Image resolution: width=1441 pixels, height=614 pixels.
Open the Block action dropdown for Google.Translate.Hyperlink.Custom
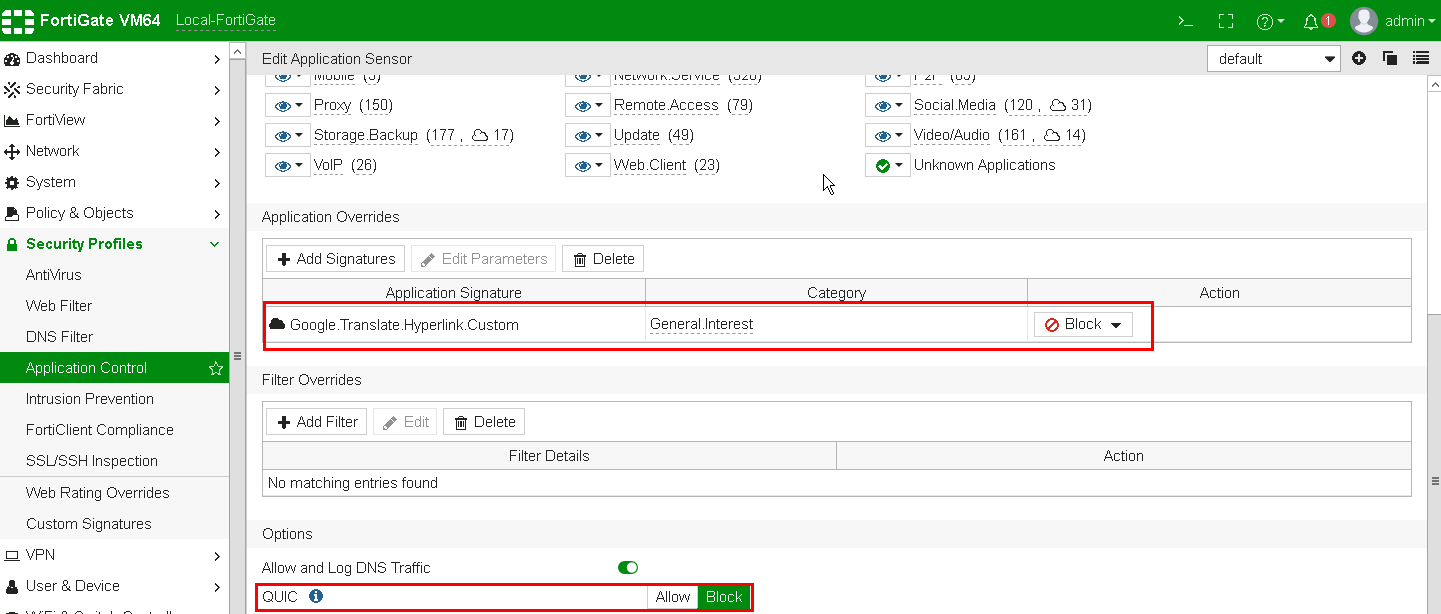click(1082, 323)
